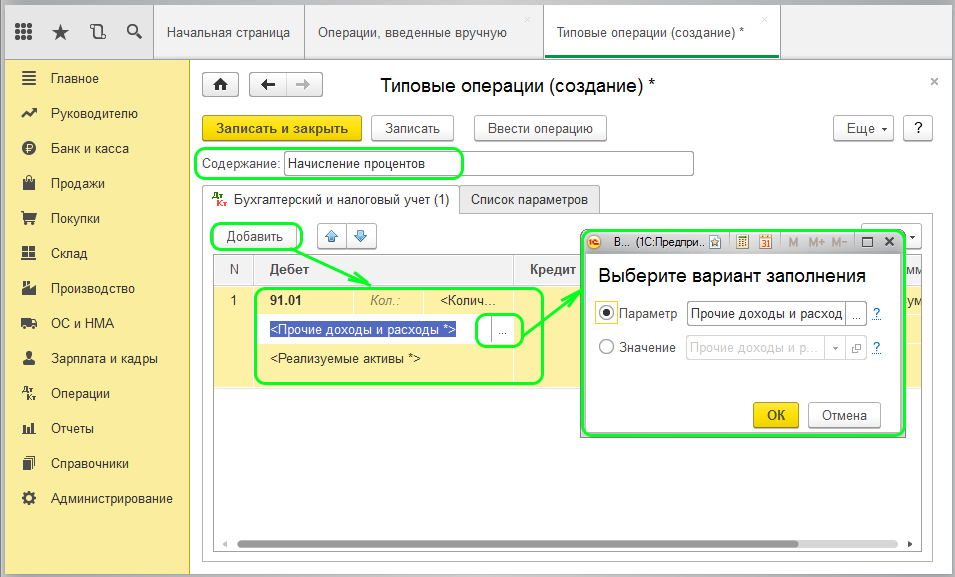Click the Содержание input field
Viewport: 955px width, 577px height.
pyautogui.click(x=488, y=163)
